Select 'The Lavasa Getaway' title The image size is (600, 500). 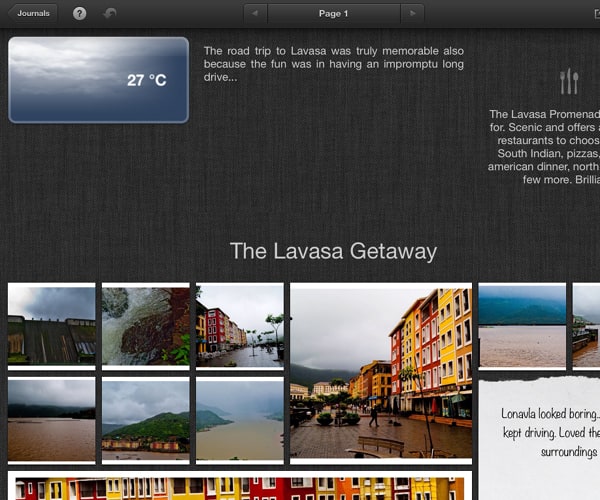pos(333,251)
